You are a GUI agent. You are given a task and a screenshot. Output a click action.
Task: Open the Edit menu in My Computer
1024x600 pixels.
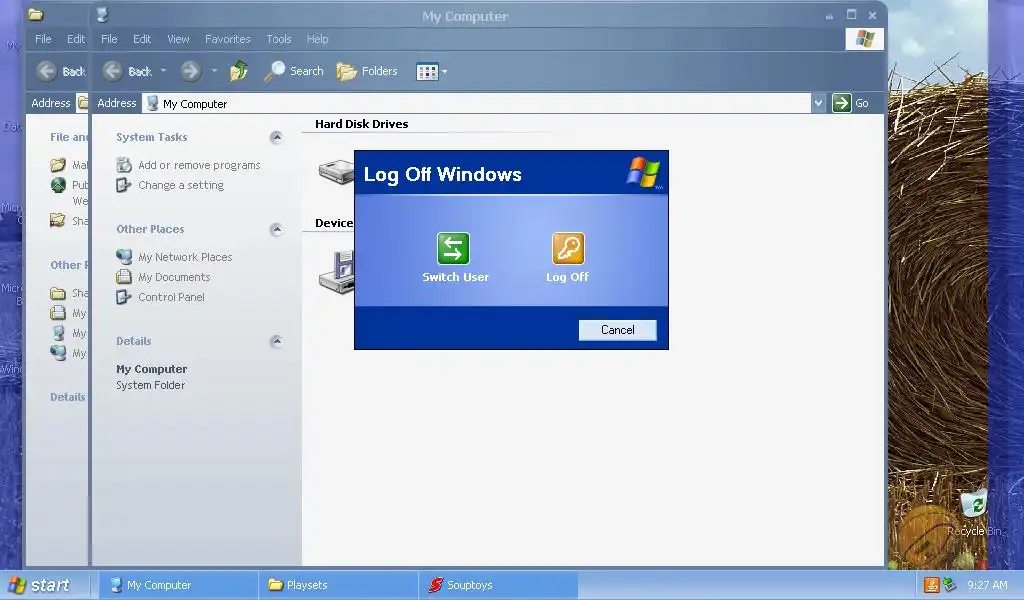[142, 39]
